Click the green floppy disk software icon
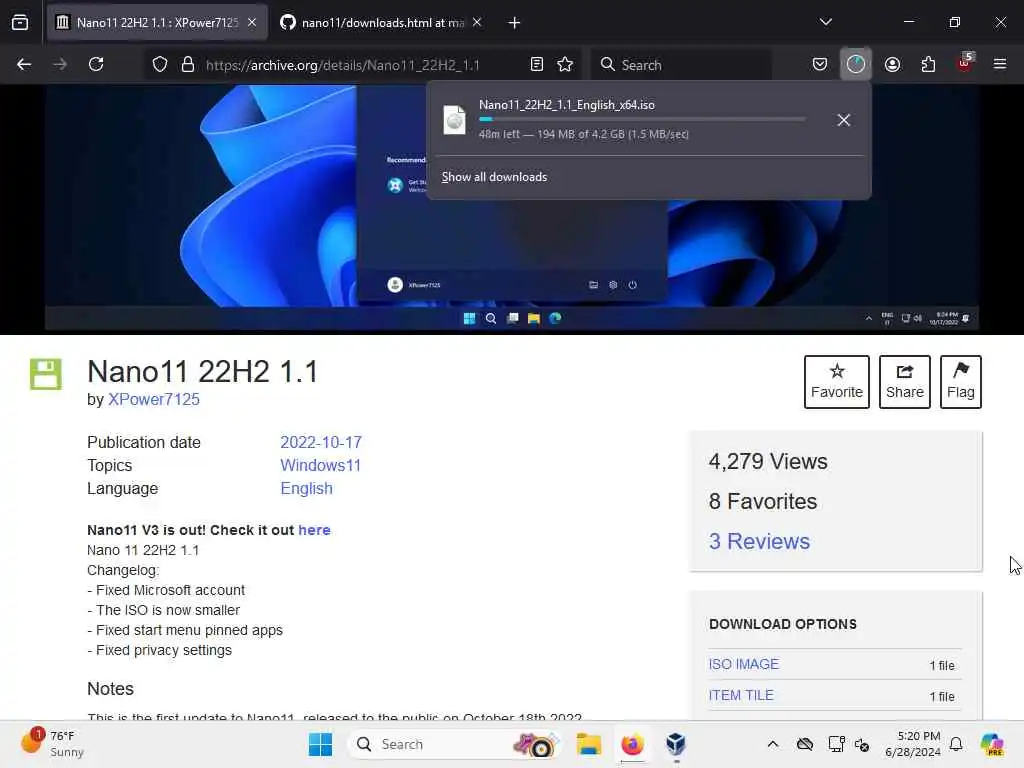The image size is (1024, 768). [x=46, y=374]
